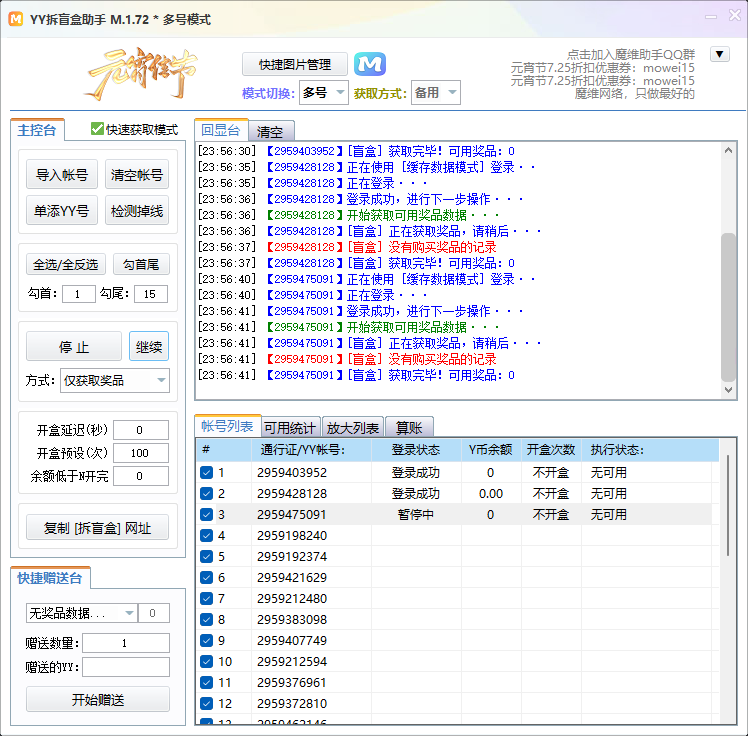Click the 导入帐号 button
The width and height of the screenshot is (748, 736).
point(62,174)
